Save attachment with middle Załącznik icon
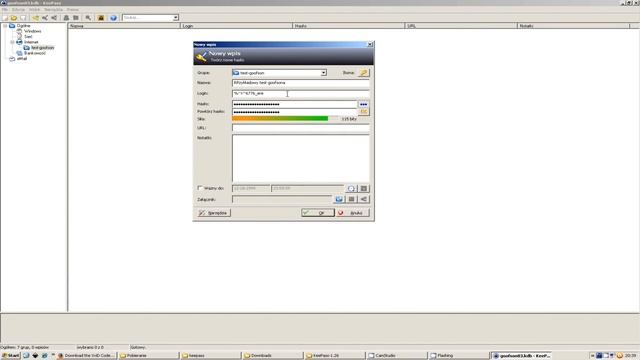 (351, 199)
